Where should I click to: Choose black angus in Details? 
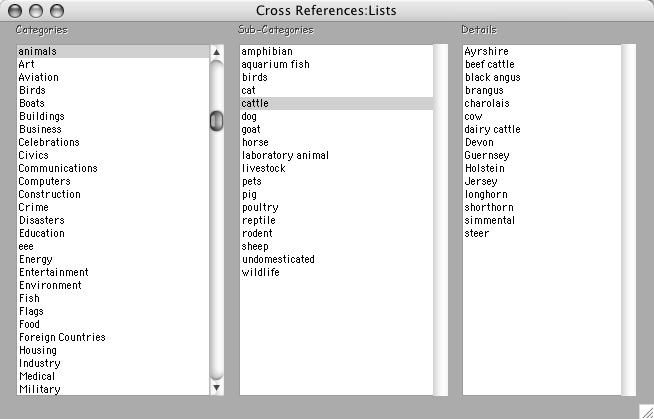(x=493, y=77)
